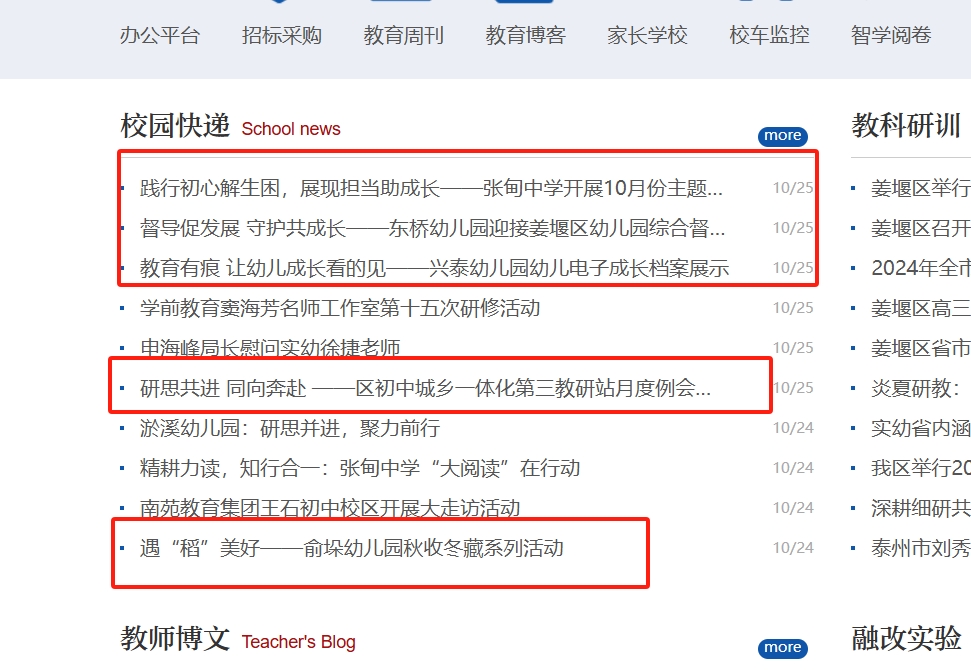Open the 深耕细研共 article in 教科研训
The width and height of the screenshot is (971, 670).
click(x=921, y=508)
